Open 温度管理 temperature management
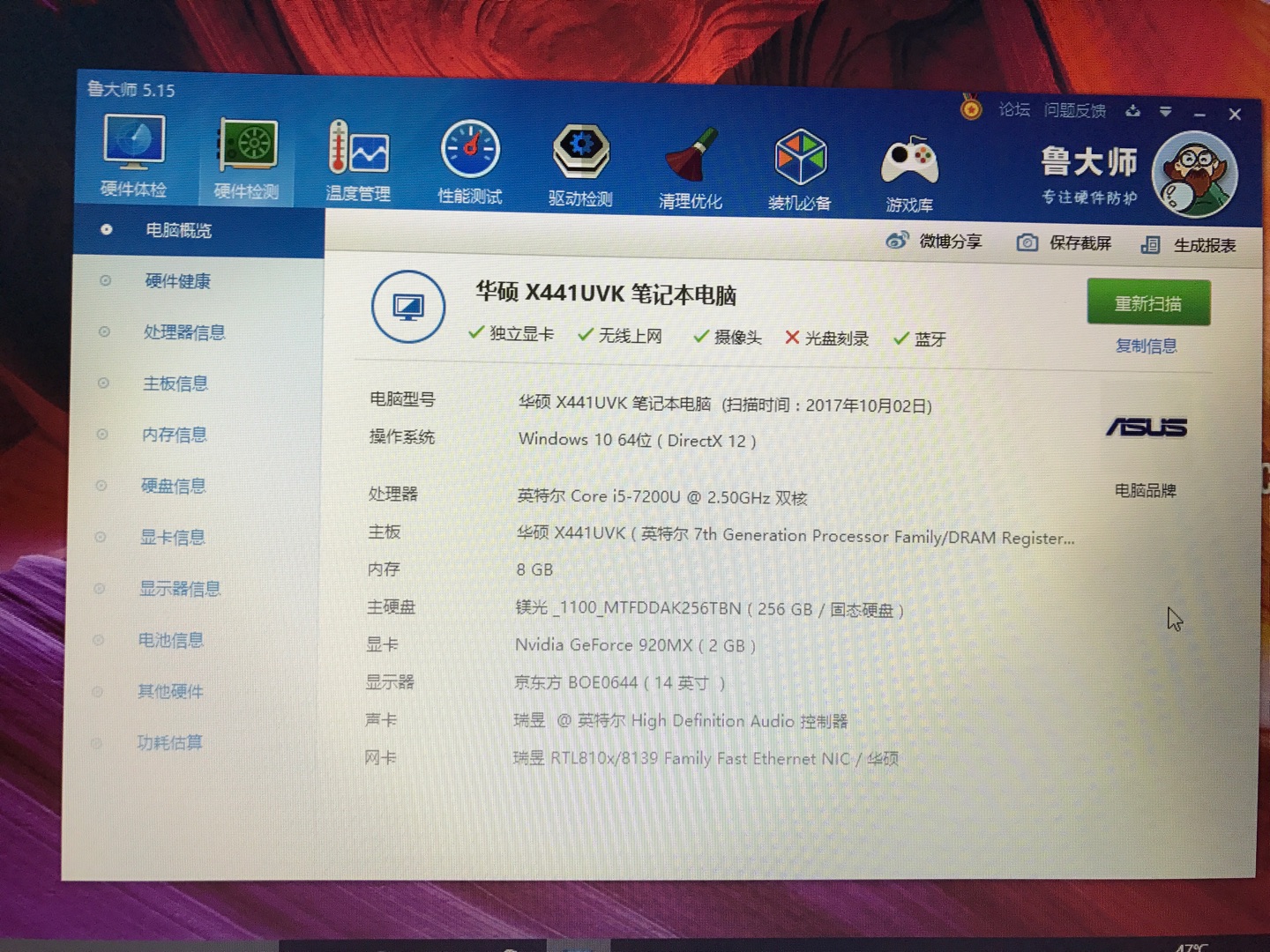 pyautogui.click(x=358, y=161)
